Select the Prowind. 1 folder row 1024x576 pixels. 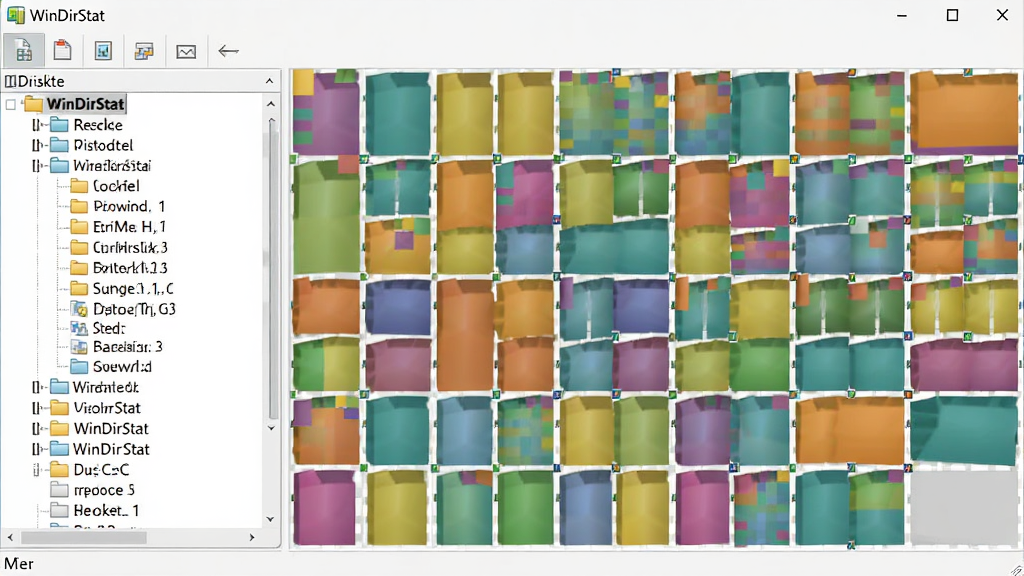point(129,206)
